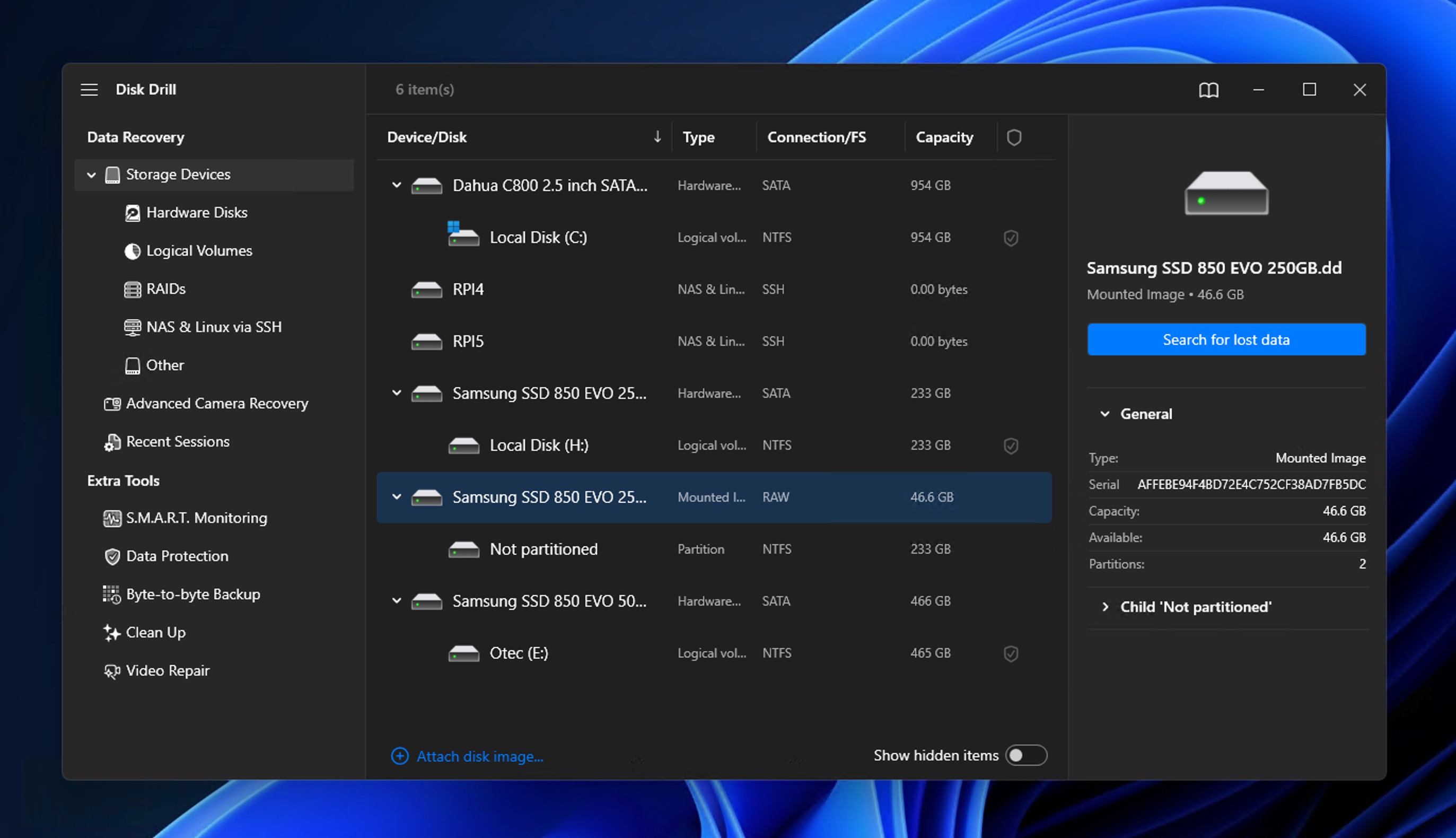Click the Logical Volumes pie icon
Image resolution: width=1456 pixels, height=838 pixels.
point(133,251)
